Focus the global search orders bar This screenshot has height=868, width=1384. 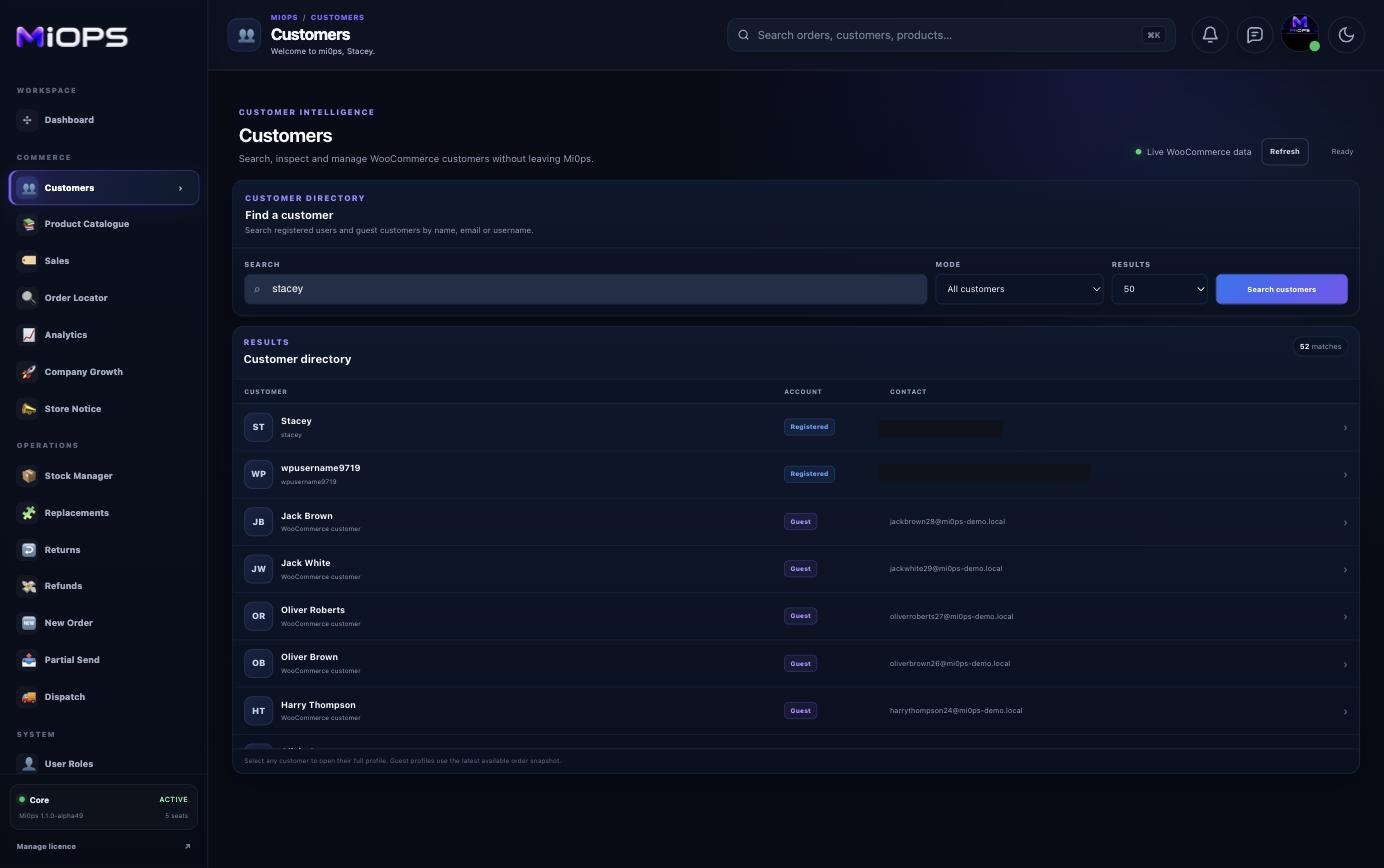(x=951, y=35)
